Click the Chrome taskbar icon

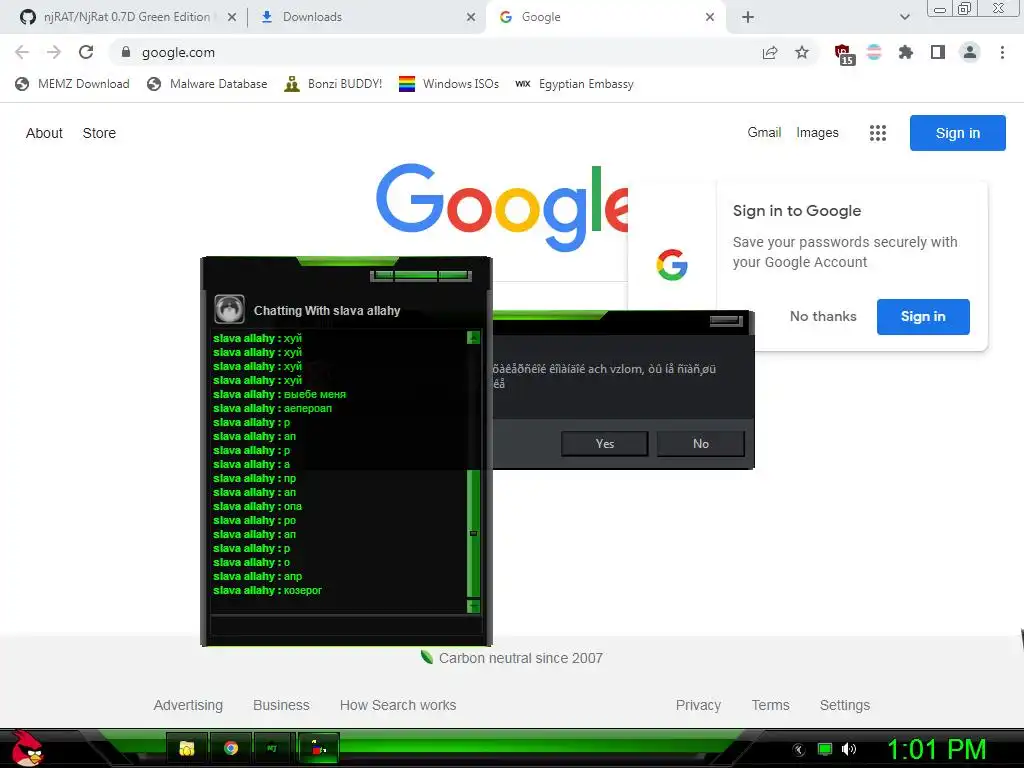[x=231, y=748]
